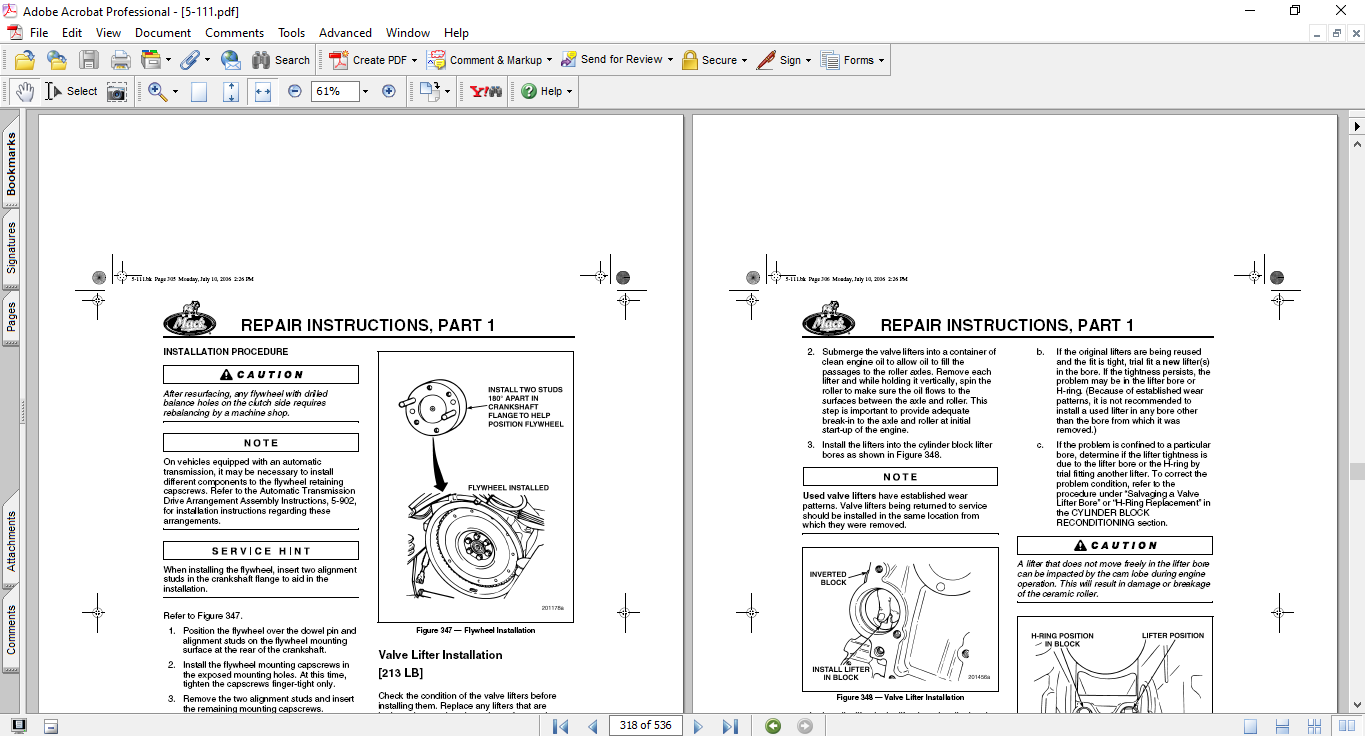1365x736 pixels.
Task: Go to the last page
Action: click(x=730, y=726)
